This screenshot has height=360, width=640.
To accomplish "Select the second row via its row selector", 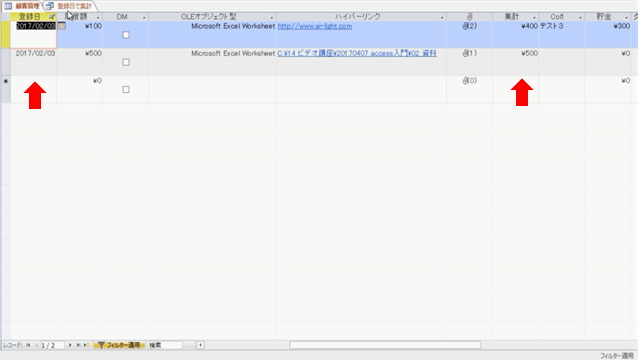I will (6, 62).
